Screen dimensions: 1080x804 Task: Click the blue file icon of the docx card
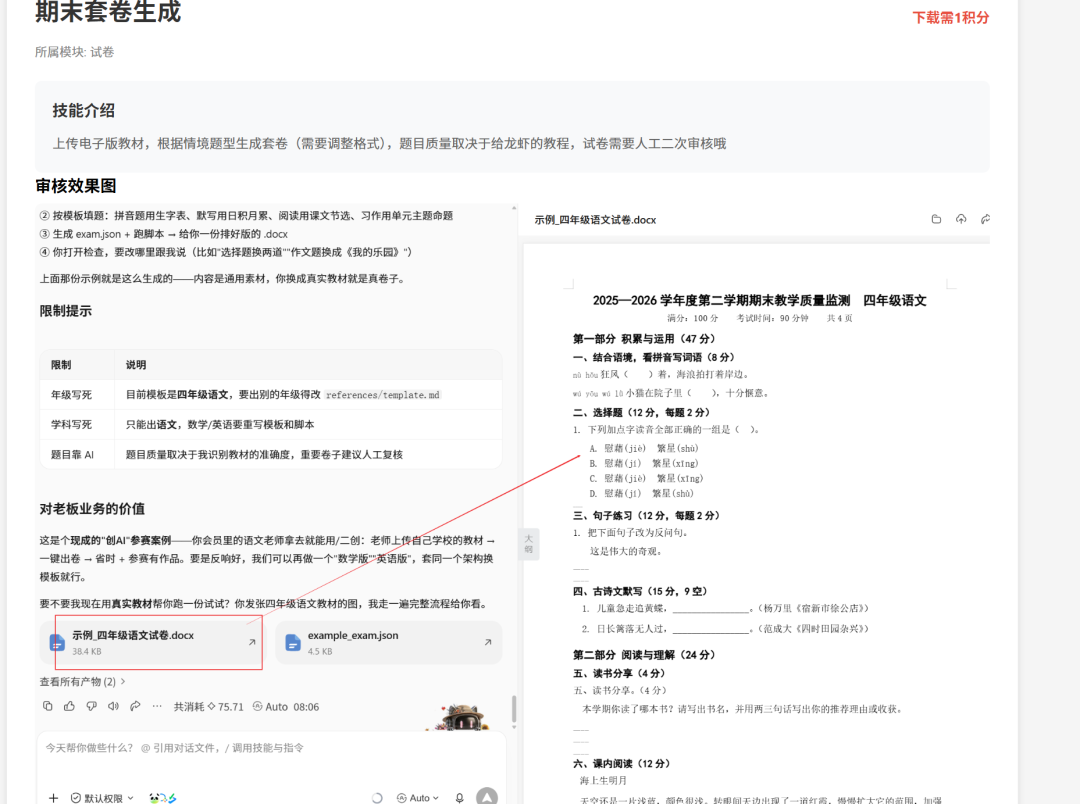tap(57, 643)
